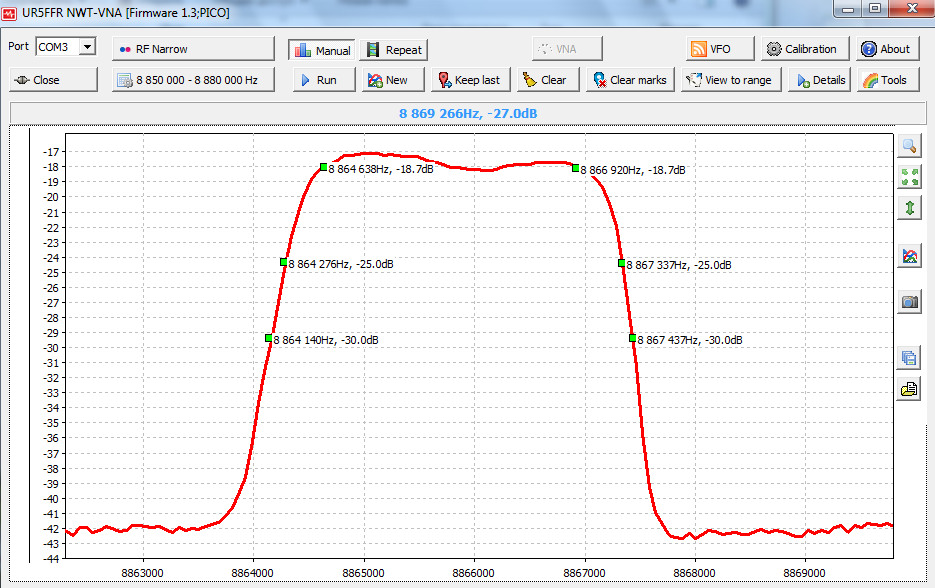Viewport: 935px width, 588px height.
Task: Click the save copies disk icon
Action: tap(909, 358)
